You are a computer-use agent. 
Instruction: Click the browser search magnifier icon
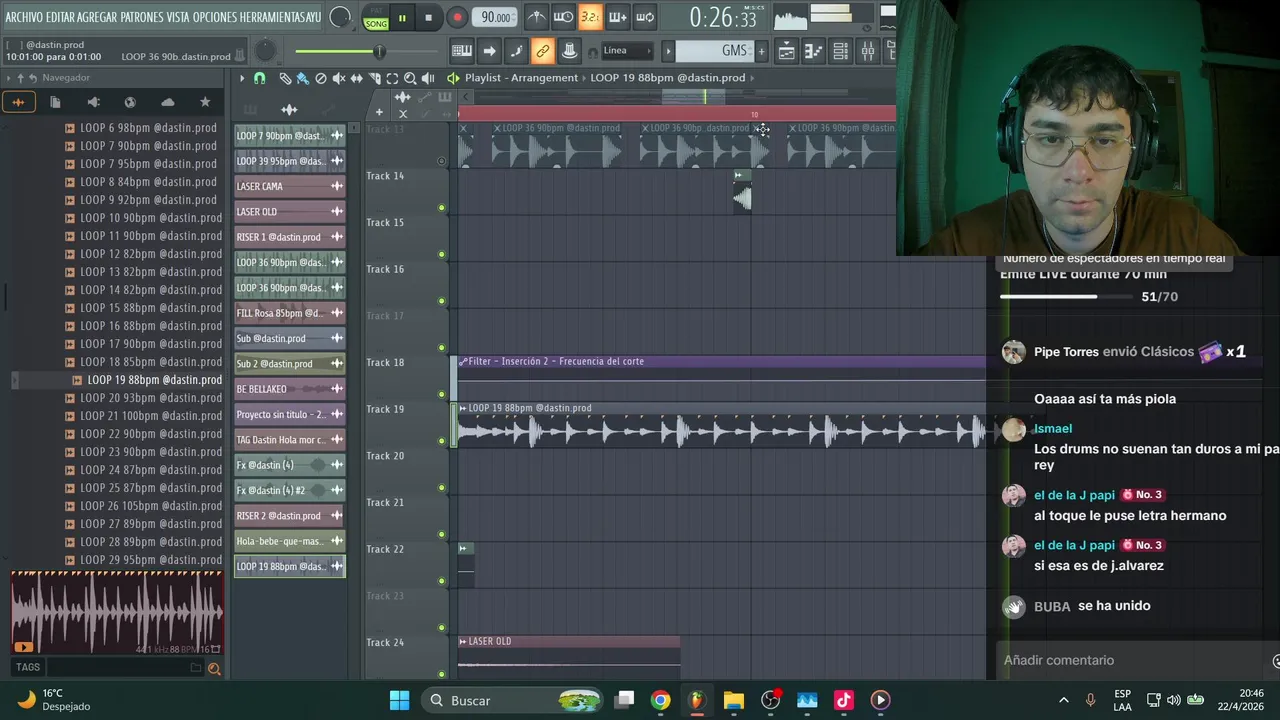214,668
